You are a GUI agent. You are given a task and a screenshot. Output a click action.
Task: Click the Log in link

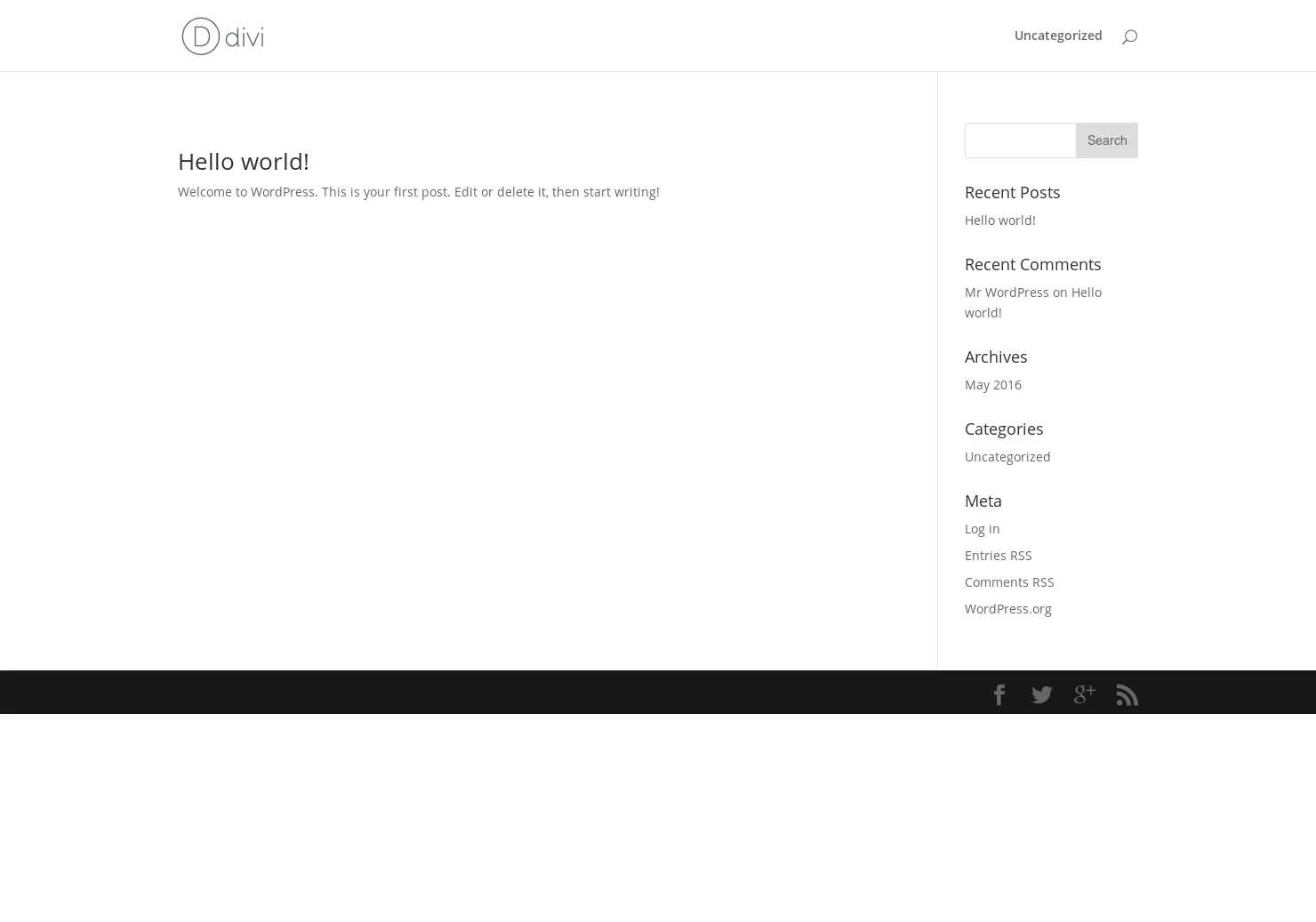coord(983,528)
